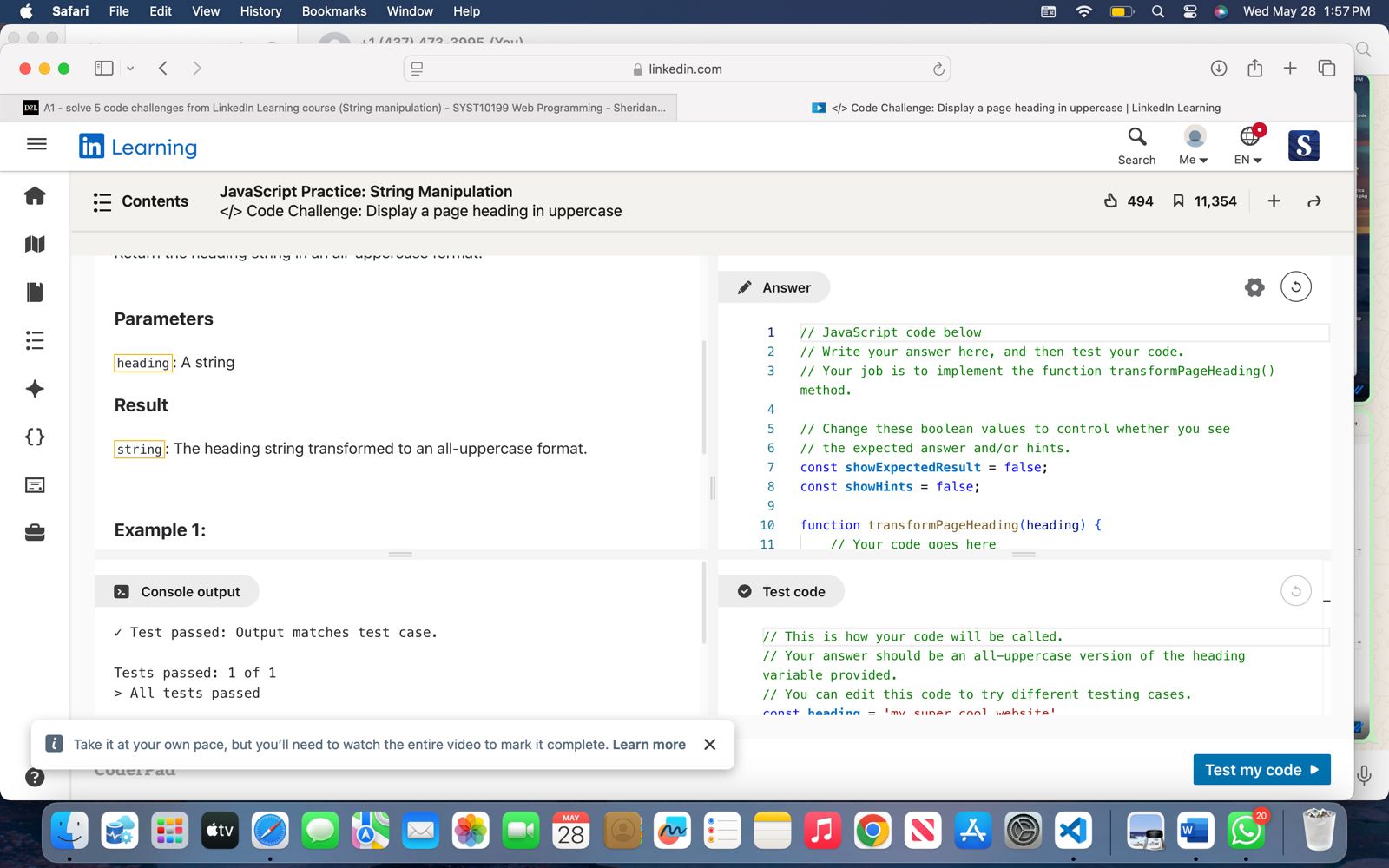The image size is (1389, 868).
Task: Reset the Answer code editor
Action: pyautogui.click(x=1295, y=287)
